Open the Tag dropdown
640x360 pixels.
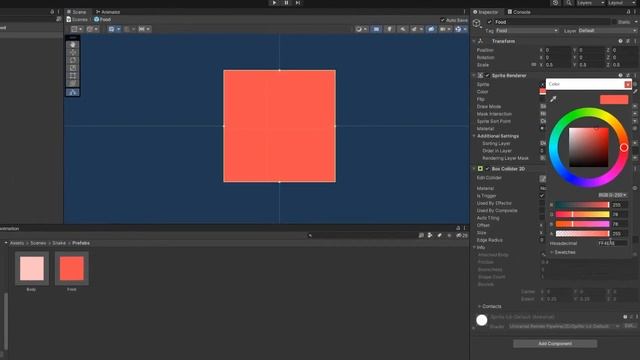[x=527, y=31]
